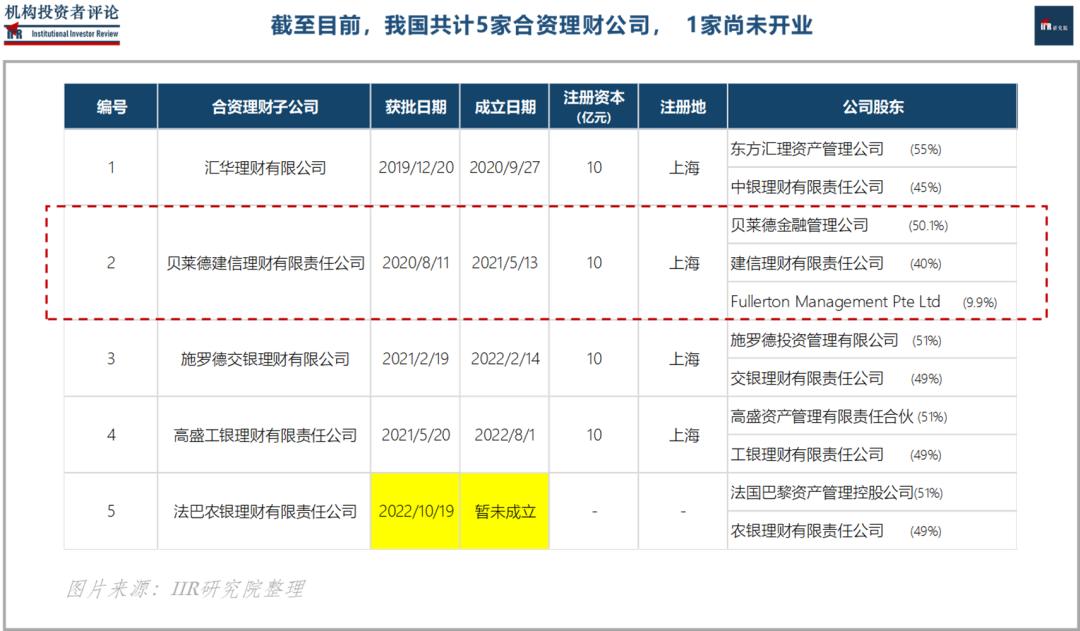Click 贝莱德建信理财有限责任公司 inside the dashed box
This screenshot has height=631, width=1080.
[264, 263]
